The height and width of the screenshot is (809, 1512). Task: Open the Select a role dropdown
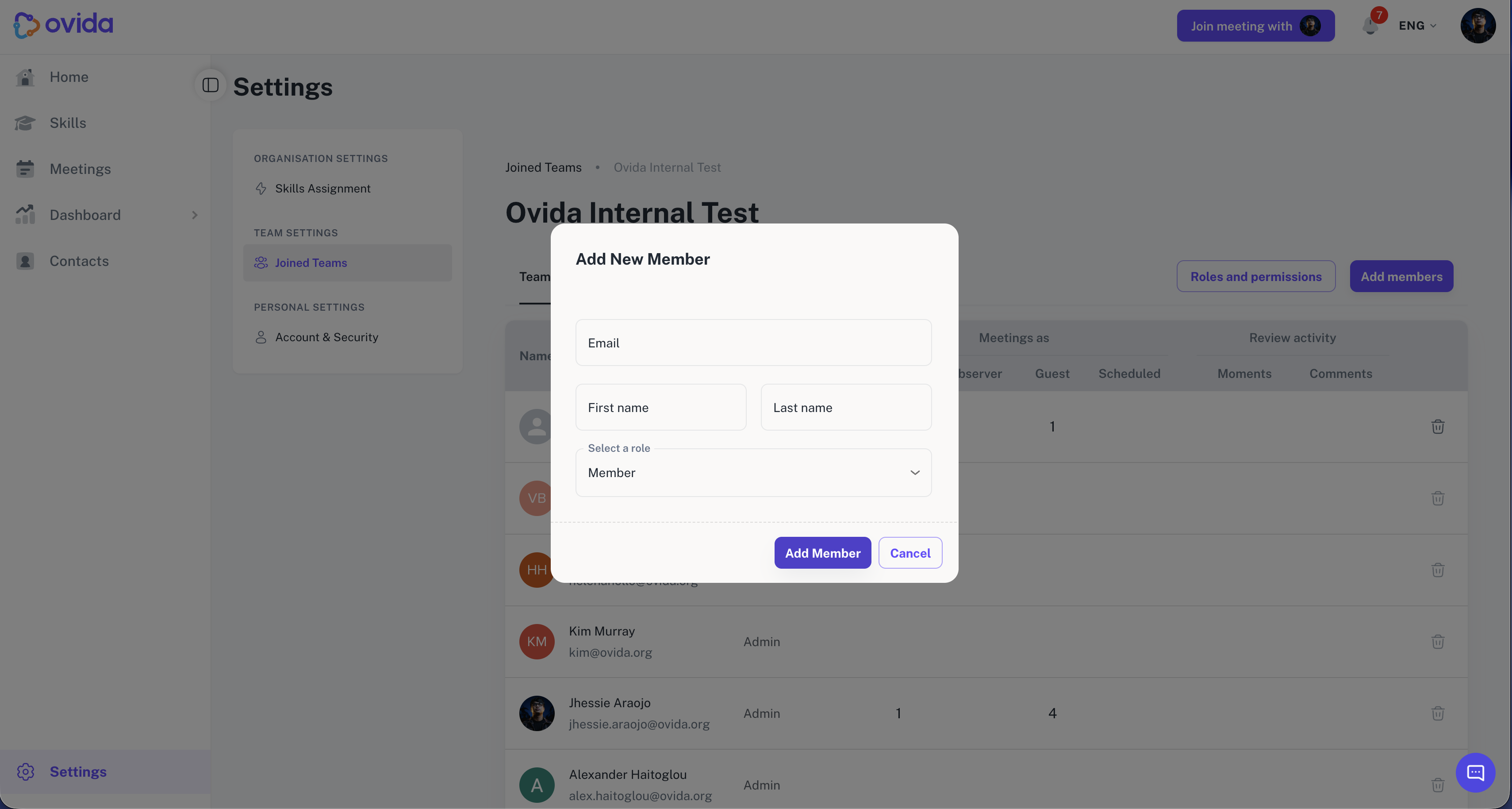point(754,473)
